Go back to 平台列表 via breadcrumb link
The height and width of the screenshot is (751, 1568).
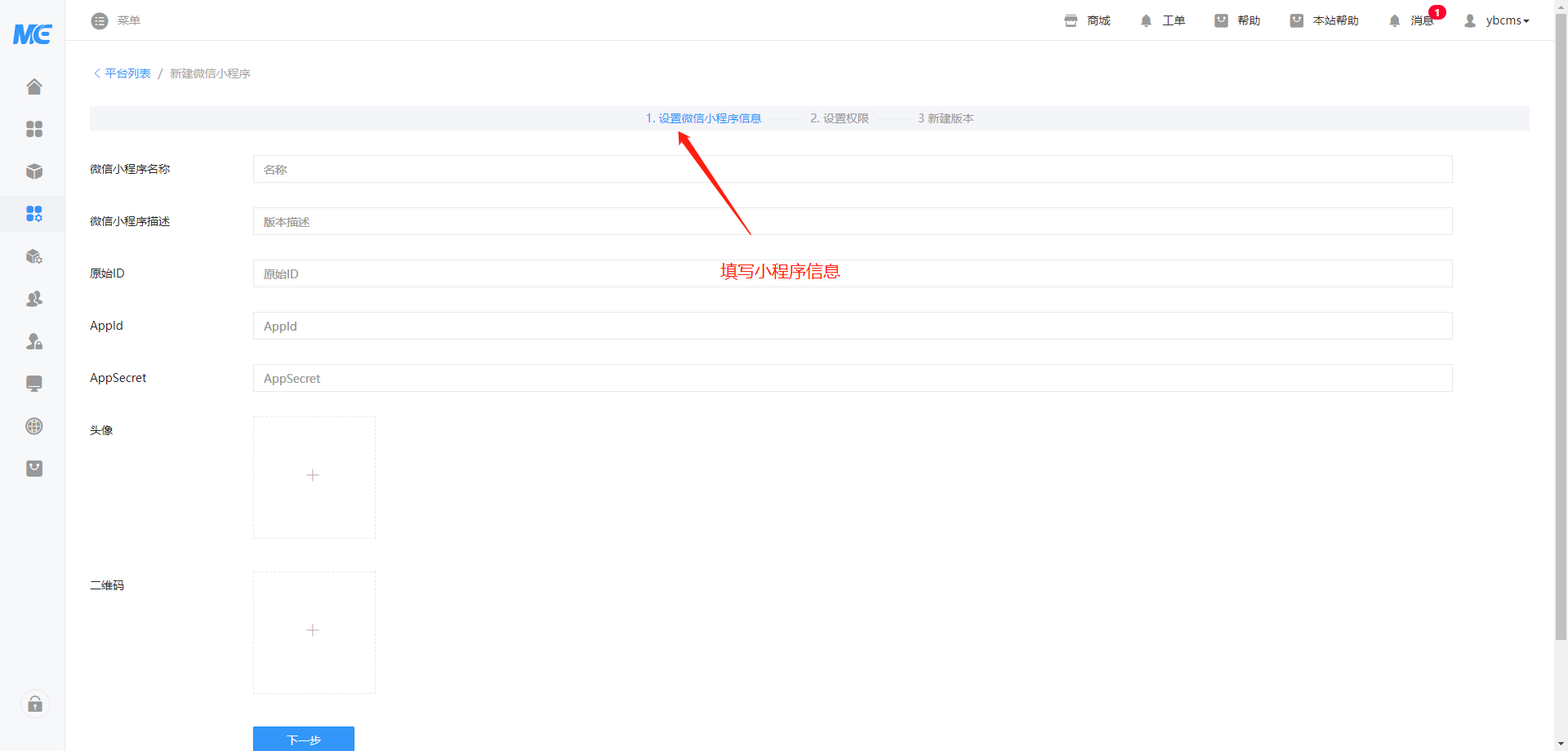pos(127,73)
